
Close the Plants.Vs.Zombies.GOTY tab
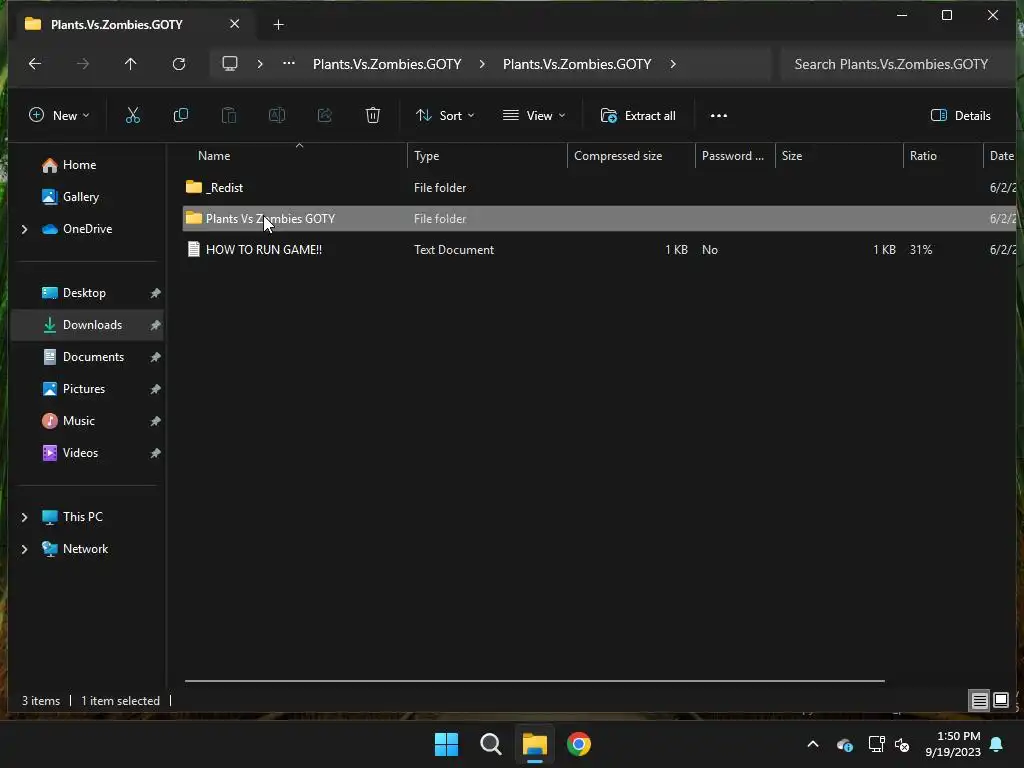[234, 24]
